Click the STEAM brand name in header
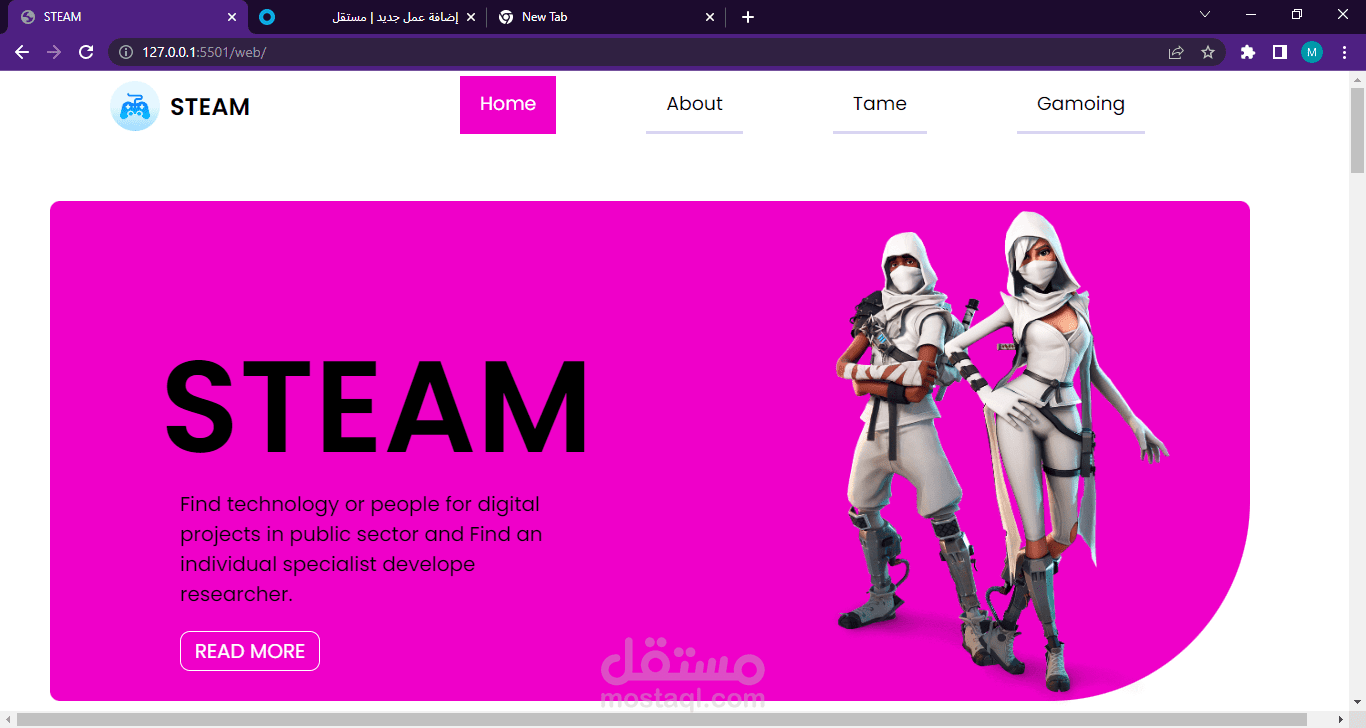This screenshot has height=728, width=1366. click(210, 107)
